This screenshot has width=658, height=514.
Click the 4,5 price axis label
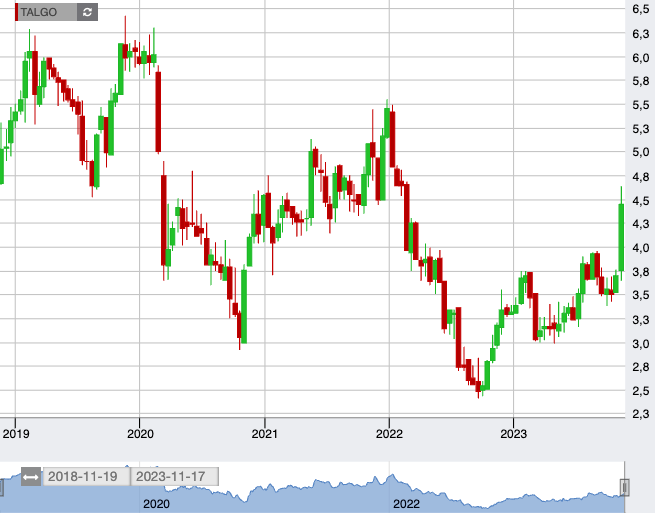pos(641,201)
